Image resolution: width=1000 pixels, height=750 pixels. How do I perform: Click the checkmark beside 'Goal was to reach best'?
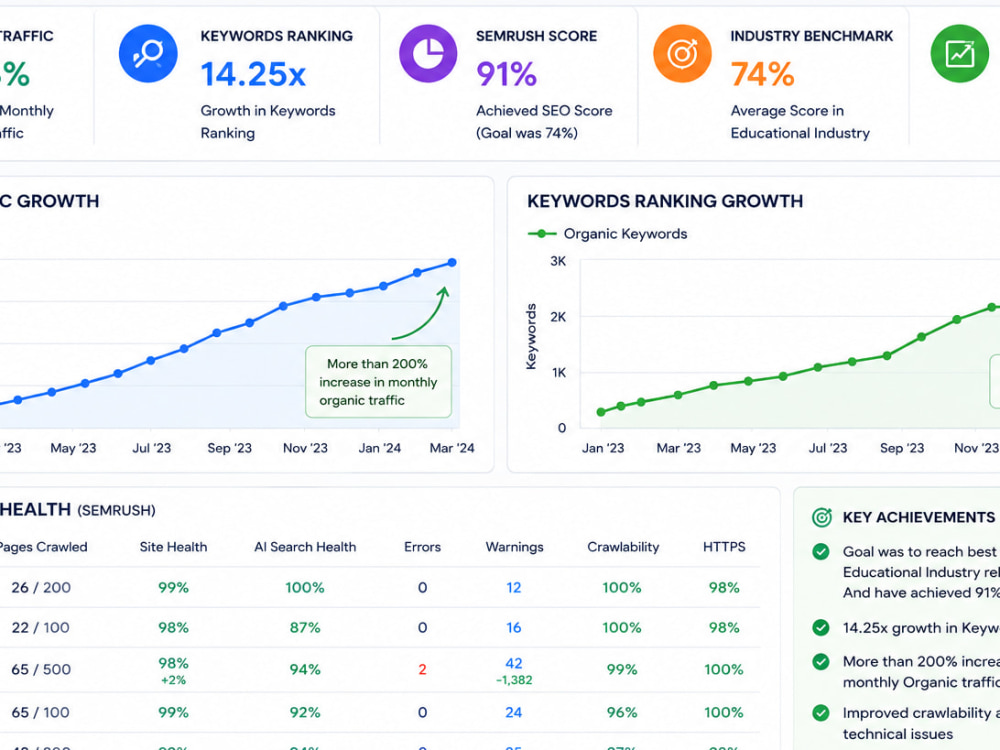[821, 552]
